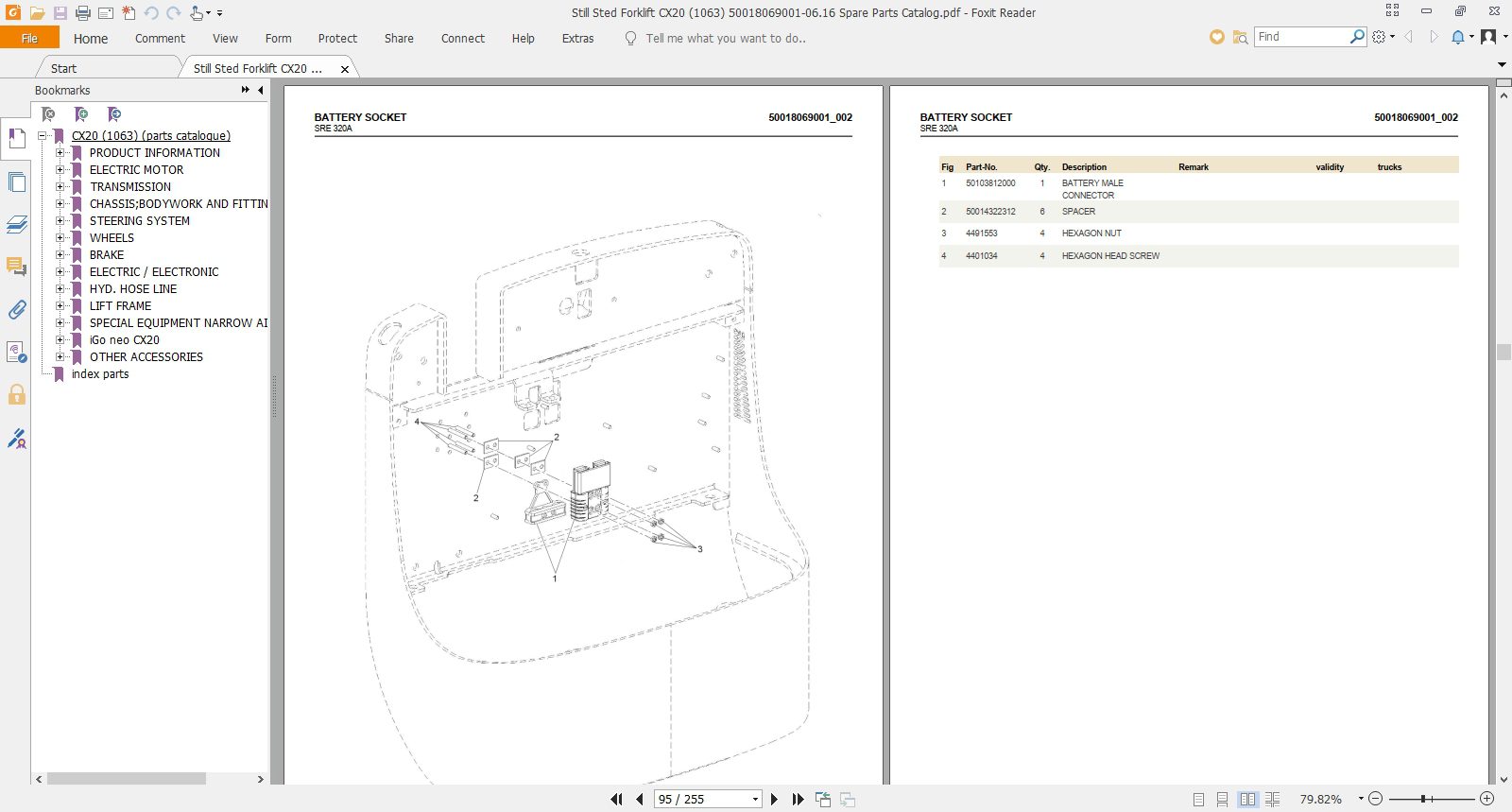Open the Attachments paperclip panel
This screenshot has width=1512, height=812.
pos(16,310)
